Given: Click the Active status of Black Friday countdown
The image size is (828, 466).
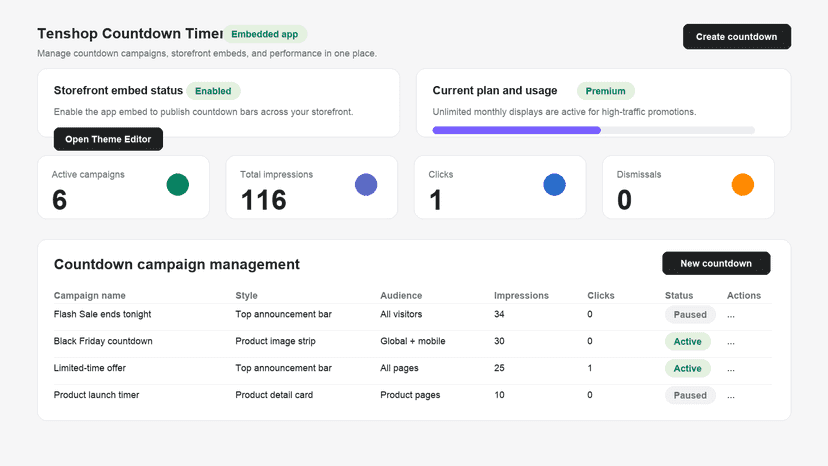Looking at the screenshot, I should pyautogui.click(x=688, y=341).
